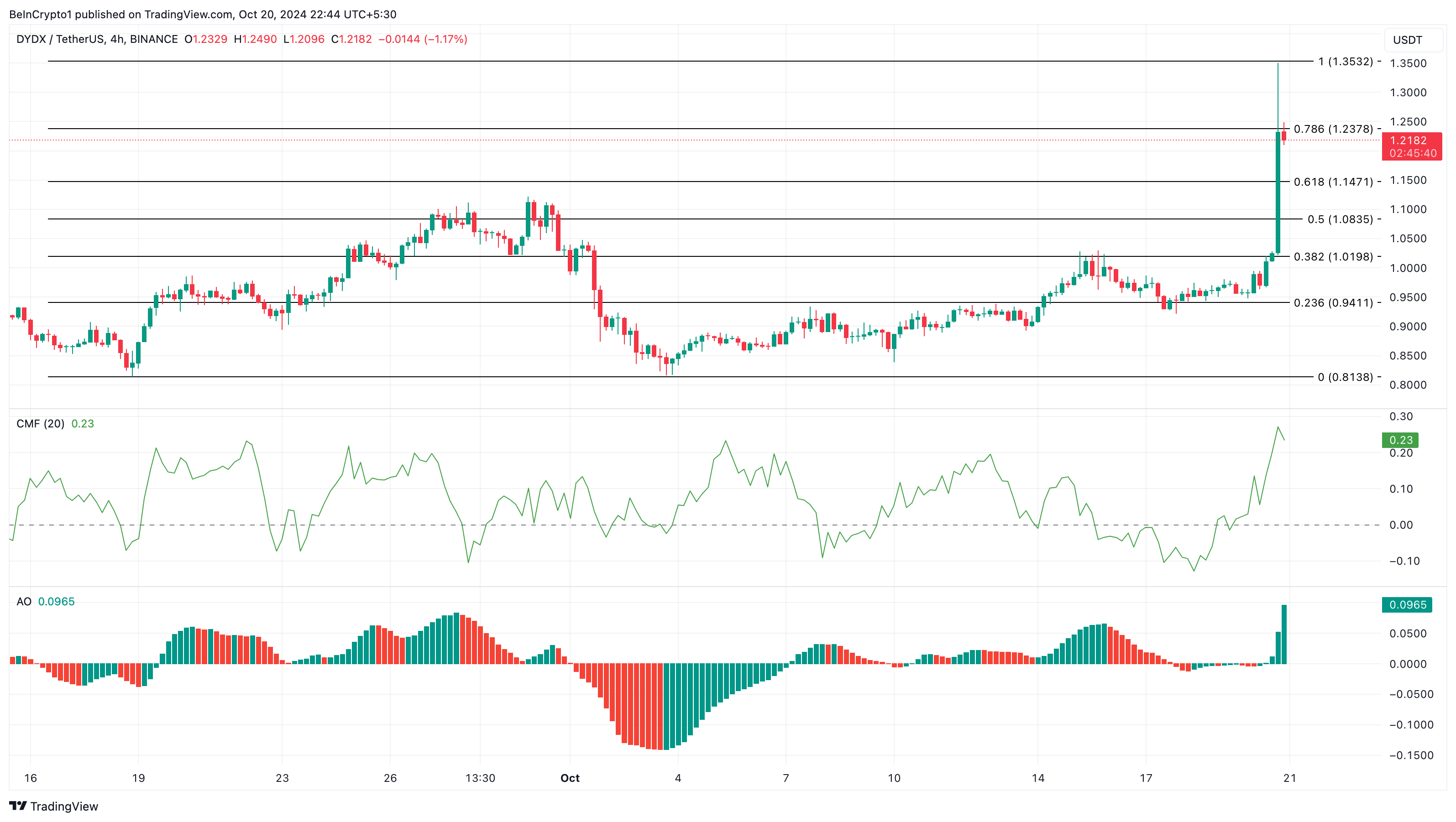Click the 0 (0.8138) Fibonacci bottom label
Image resolution: width=1456 pixels, height=822 pixels.
1345,377
